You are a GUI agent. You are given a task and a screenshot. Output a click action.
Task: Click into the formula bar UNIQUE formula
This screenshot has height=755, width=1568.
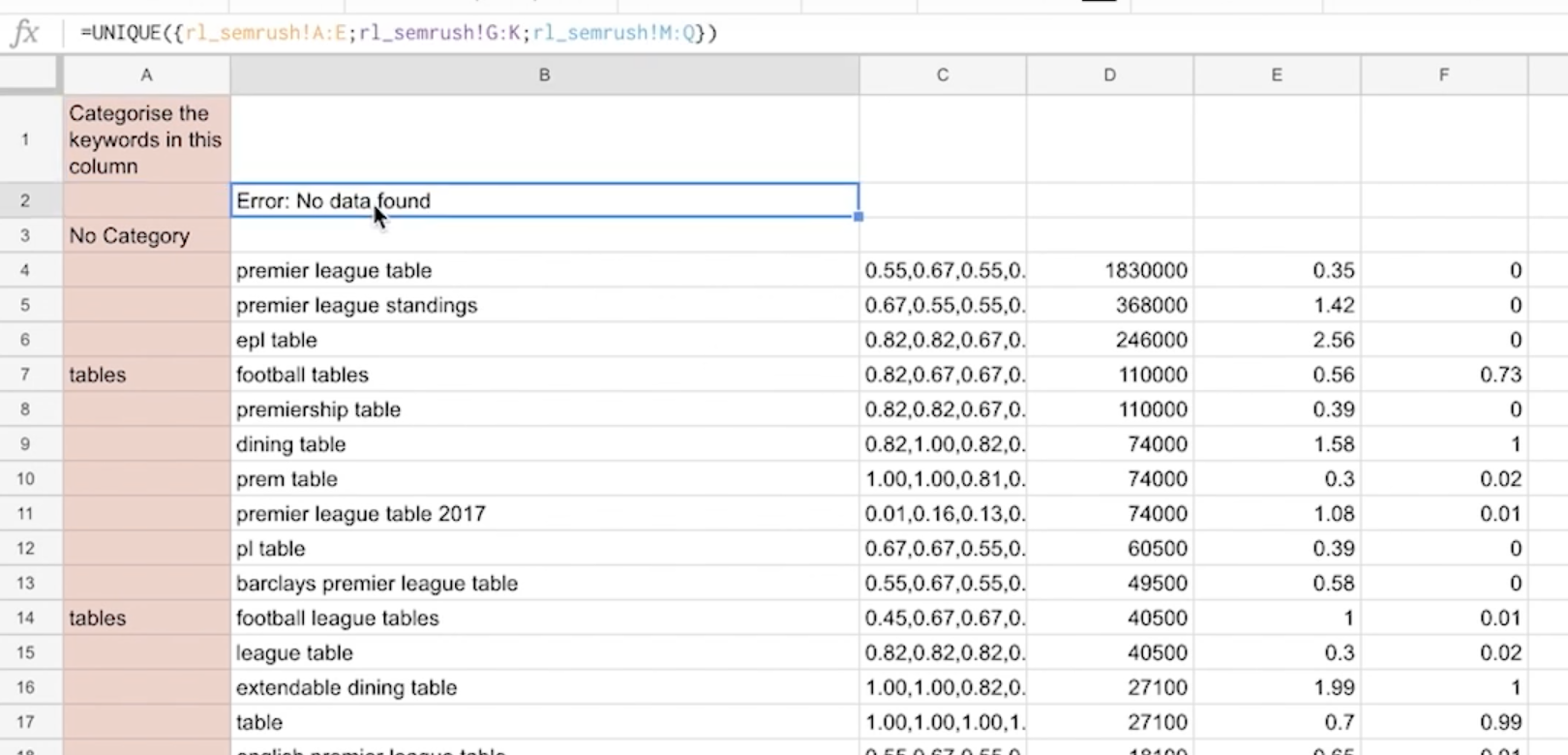click(x=398, y=33)
